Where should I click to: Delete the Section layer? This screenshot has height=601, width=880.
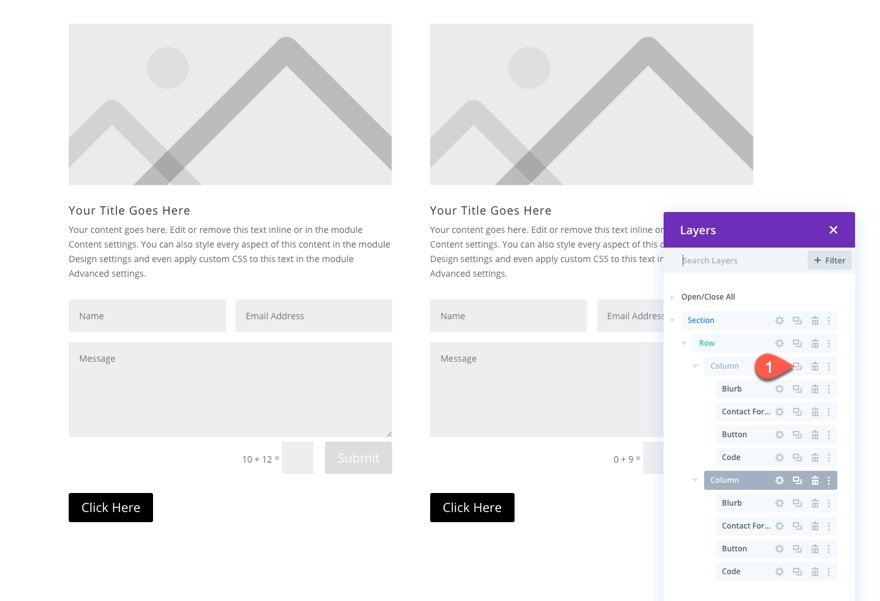pos(815,320)
